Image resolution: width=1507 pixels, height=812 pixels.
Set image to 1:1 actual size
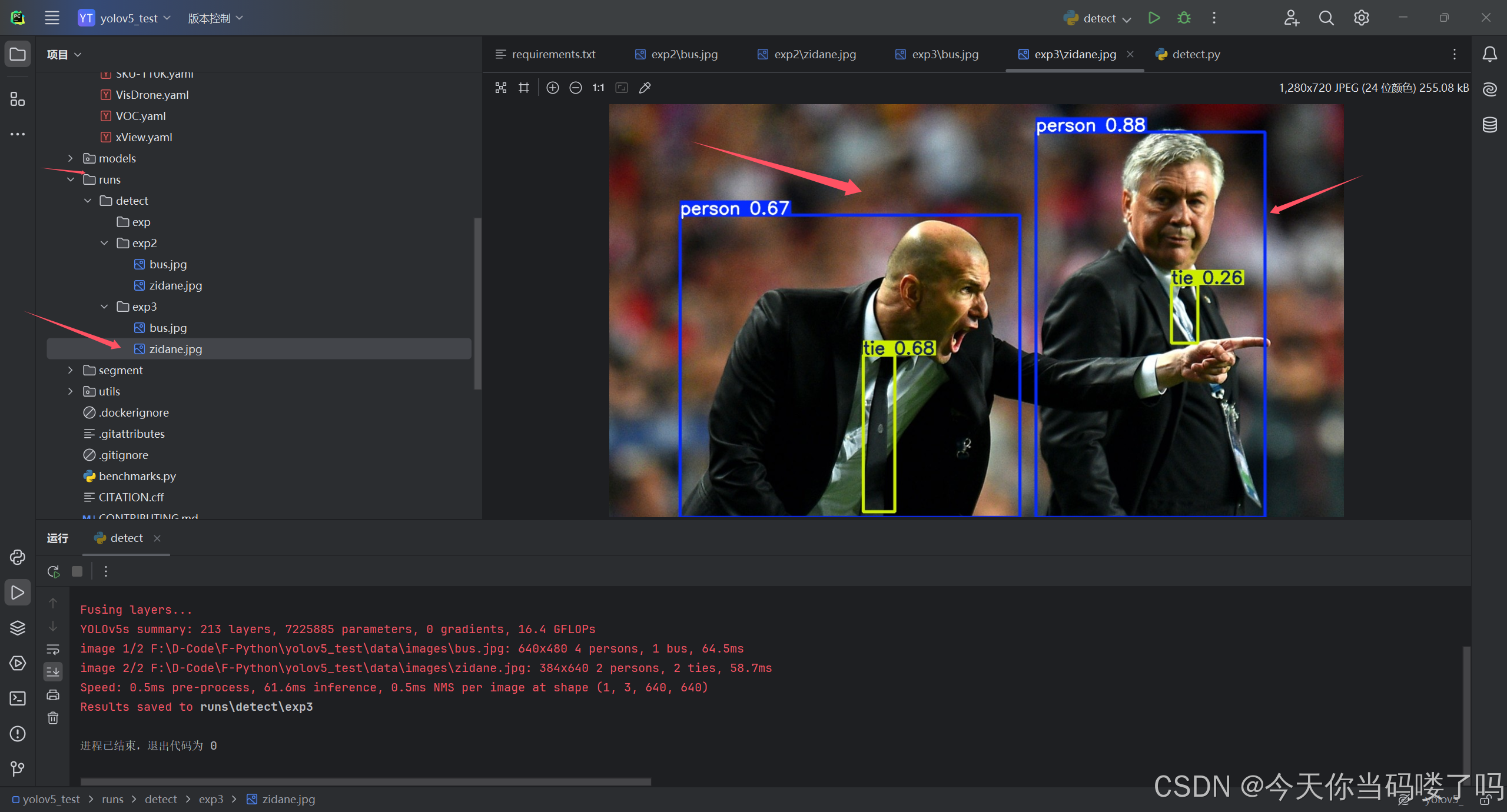click(598, 88)
